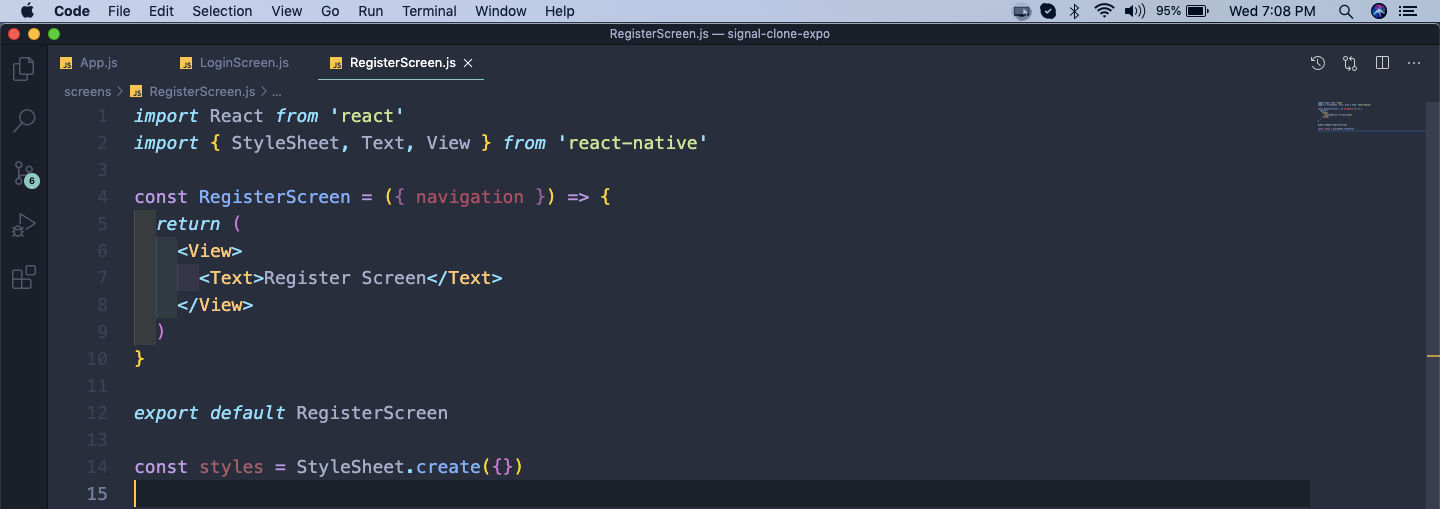
Task: Open the file timeline history icon
Action: (x=1318, y=63)
